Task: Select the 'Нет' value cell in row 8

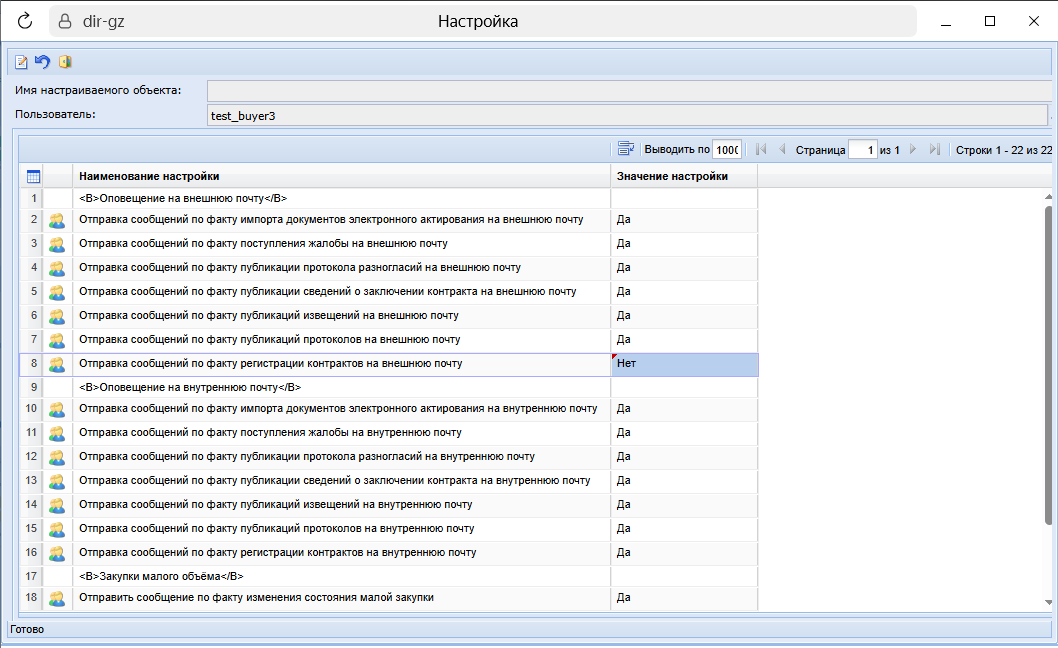Action: click(x=684, y=364)
